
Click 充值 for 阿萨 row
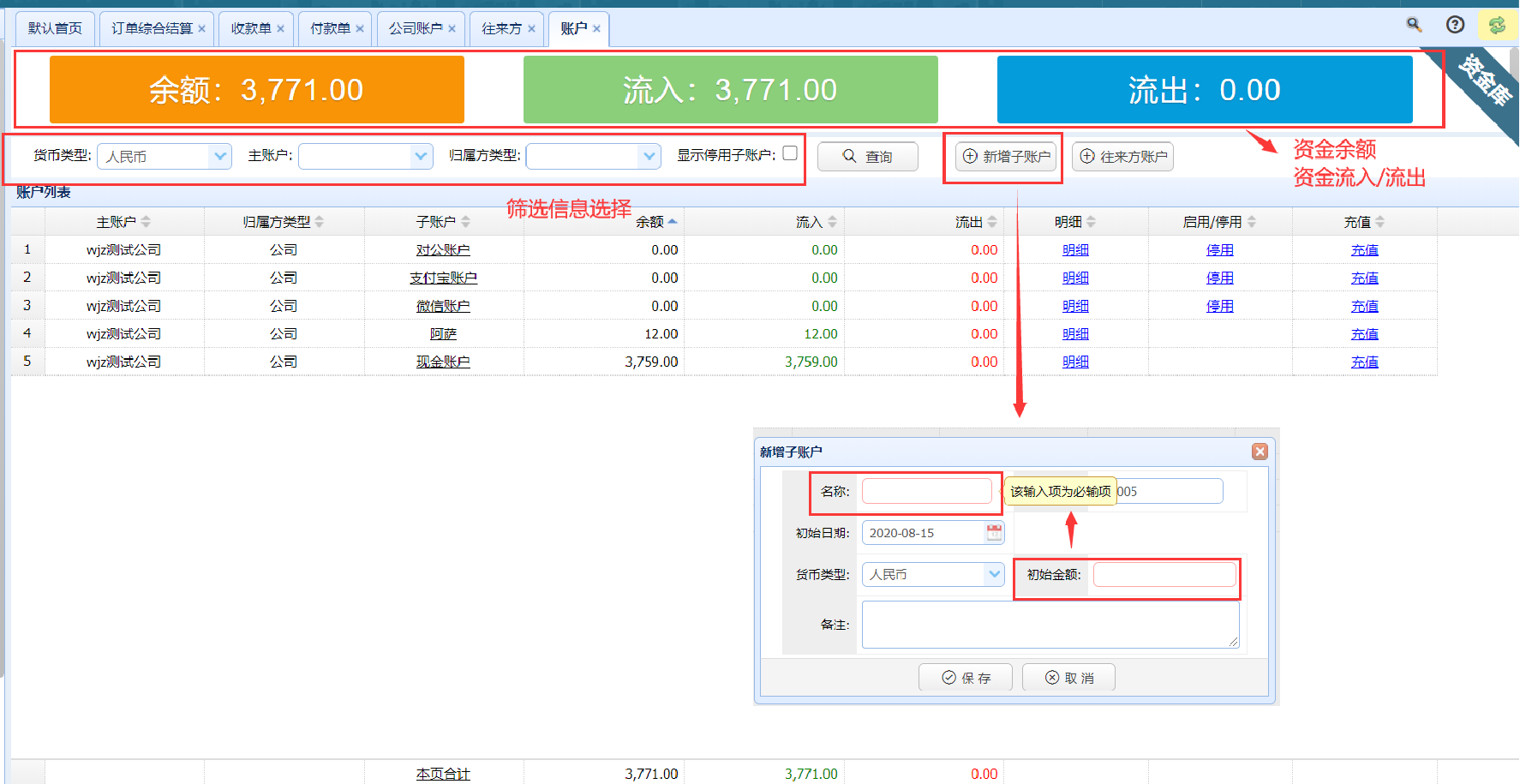tap(1365, 334)
